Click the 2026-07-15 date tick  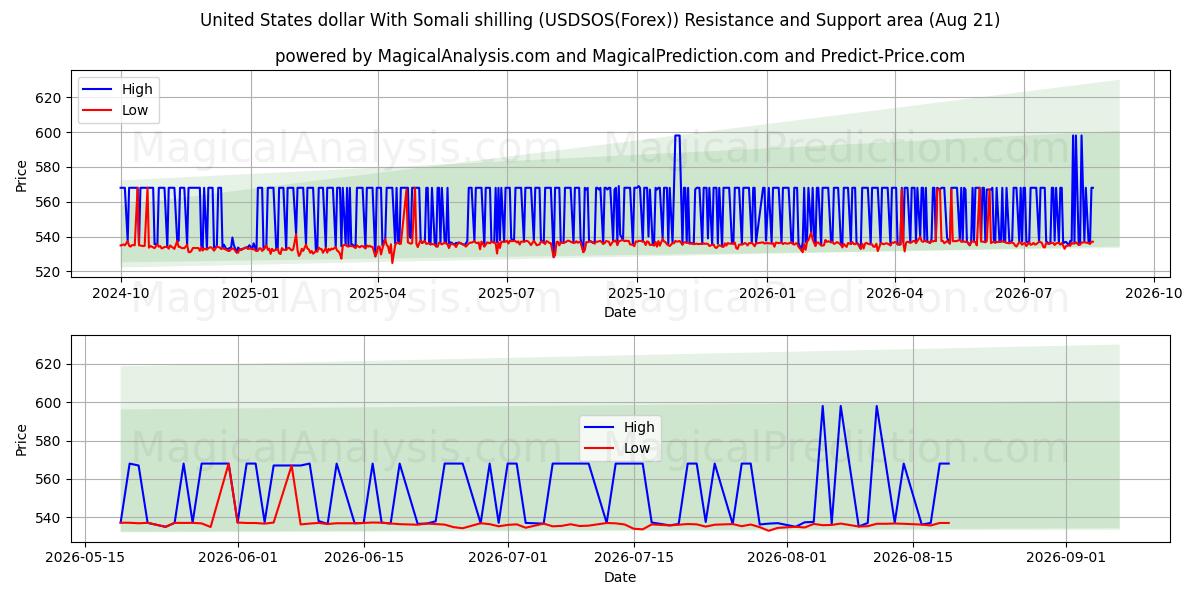click(633, 559)
